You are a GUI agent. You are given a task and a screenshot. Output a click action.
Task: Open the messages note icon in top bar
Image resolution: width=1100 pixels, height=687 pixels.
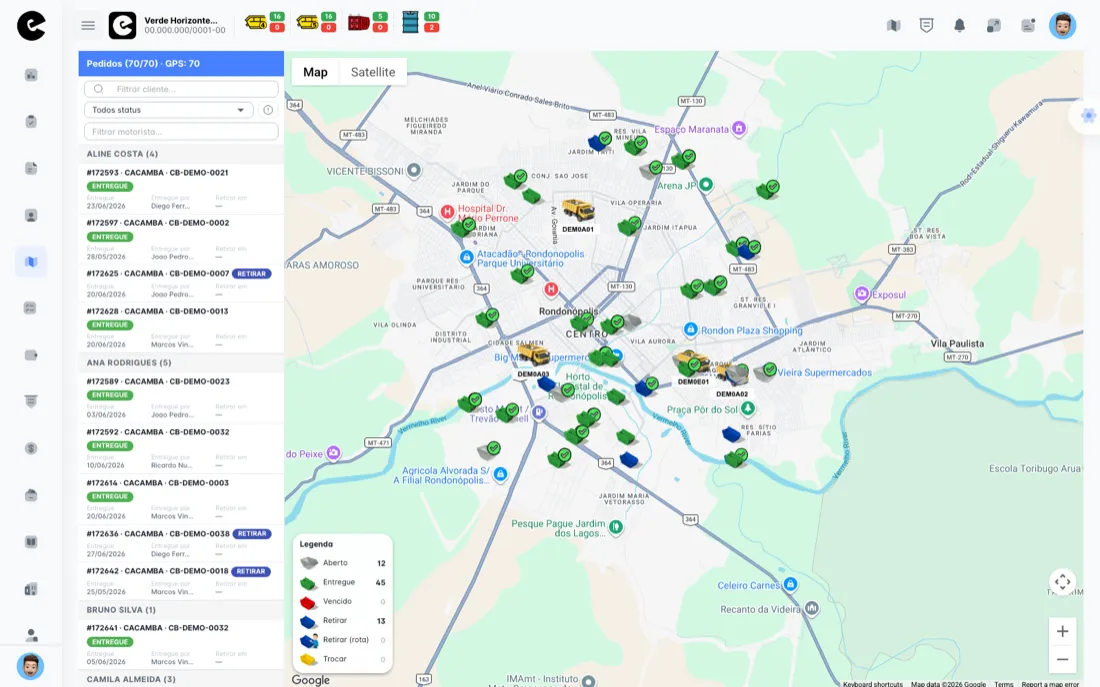(1028, 26)
